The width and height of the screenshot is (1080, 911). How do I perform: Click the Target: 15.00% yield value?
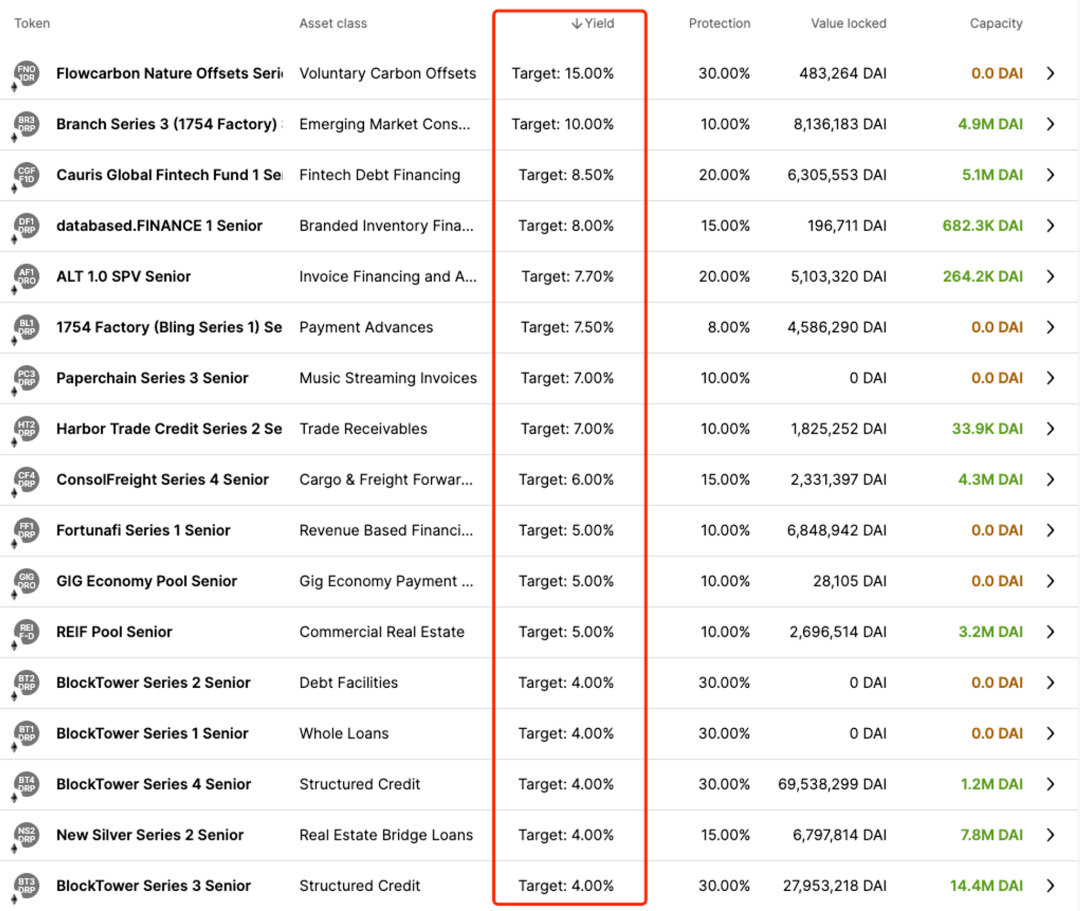(563, 73)
